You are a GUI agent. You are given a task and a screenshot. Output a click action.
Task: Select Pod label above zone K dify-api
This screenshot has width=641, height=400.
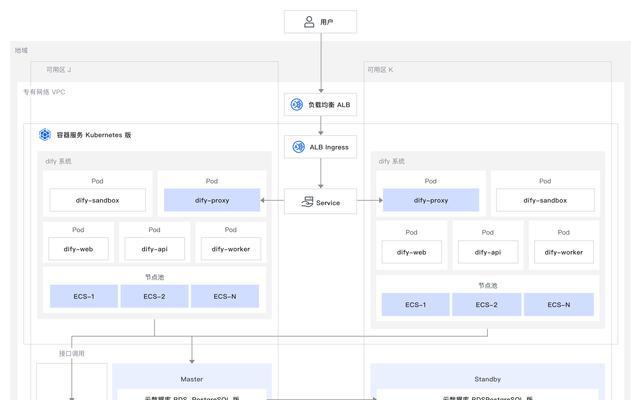pos(488,232)
